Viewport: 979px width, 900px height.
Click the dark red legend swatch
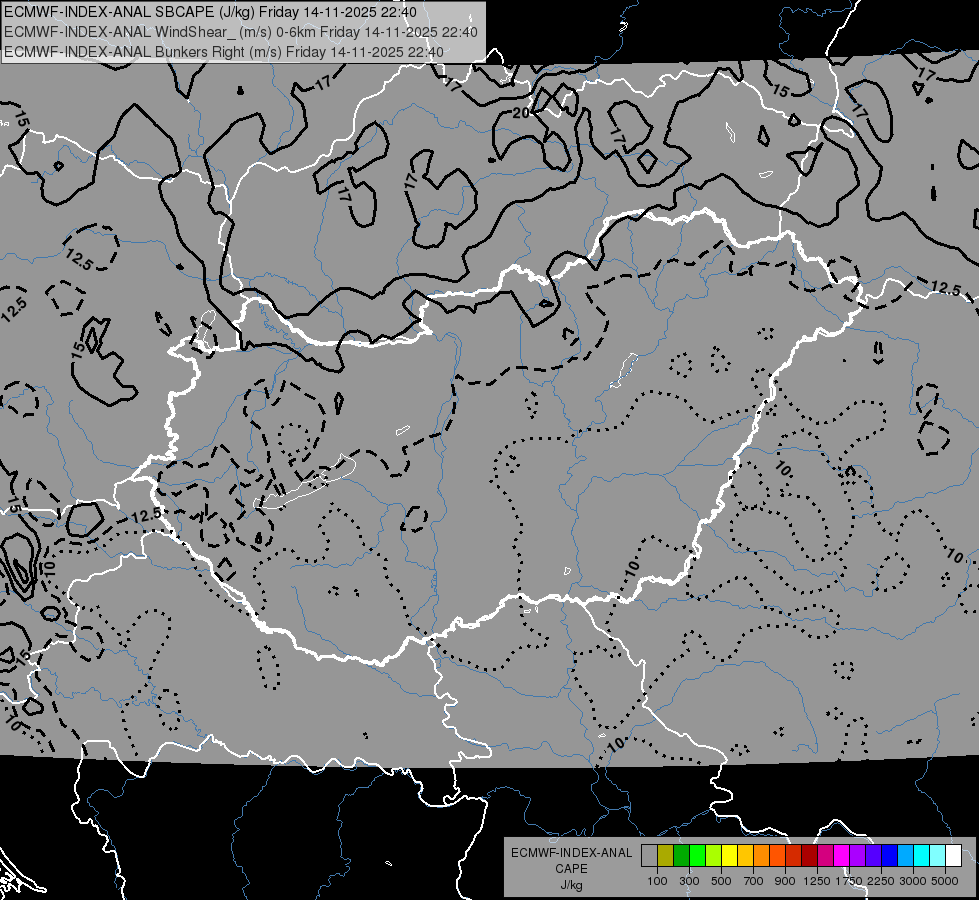(x=810, y=855)
